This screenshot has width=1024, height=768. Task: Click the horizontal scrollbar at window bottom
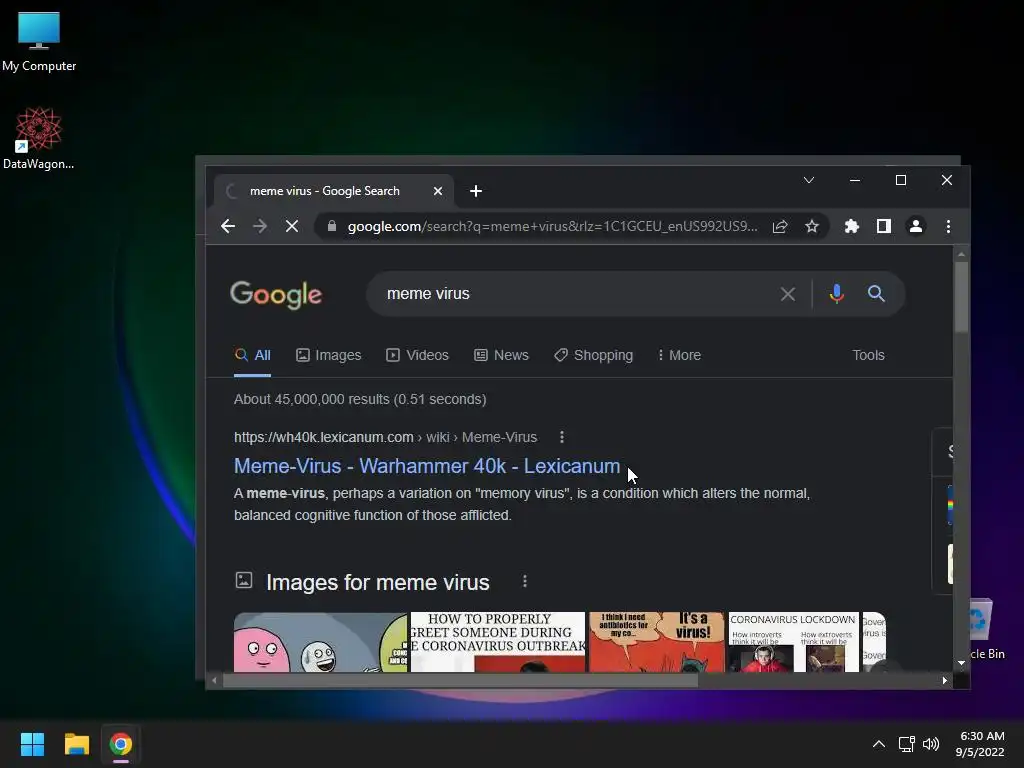point(460,680)
